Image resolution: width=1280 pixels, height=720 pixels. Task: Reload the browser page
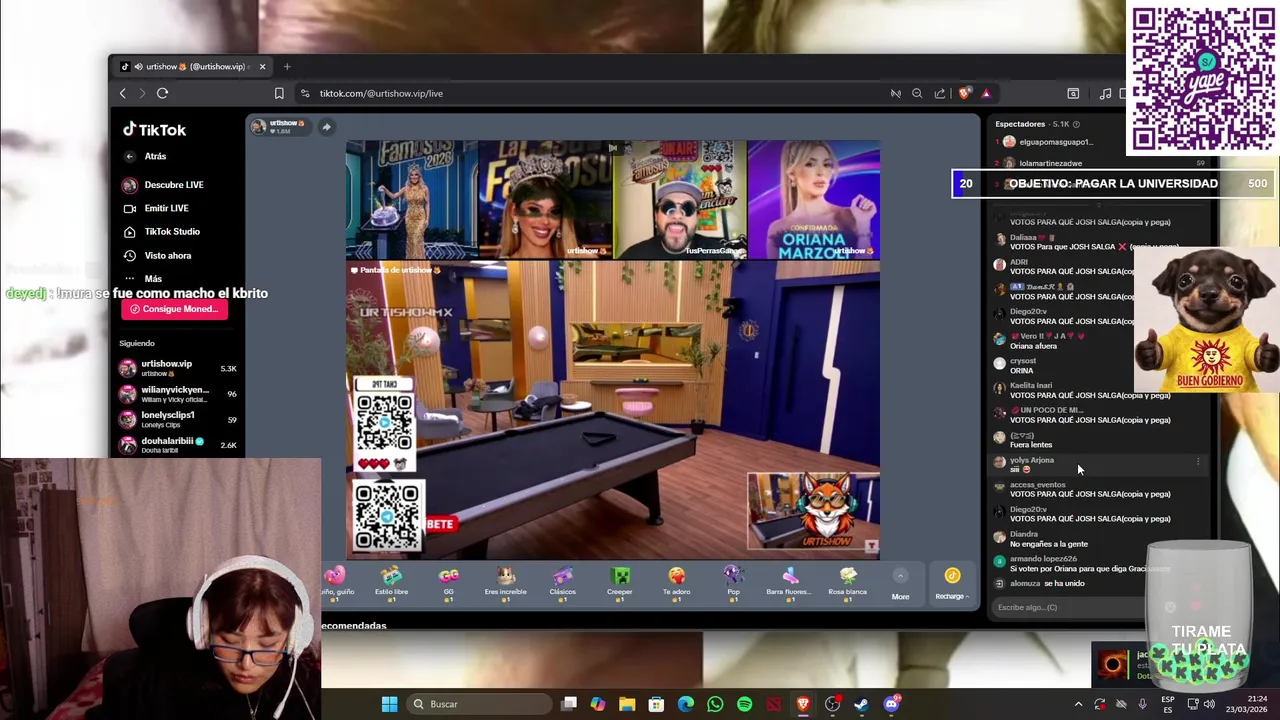pos(162,93)
